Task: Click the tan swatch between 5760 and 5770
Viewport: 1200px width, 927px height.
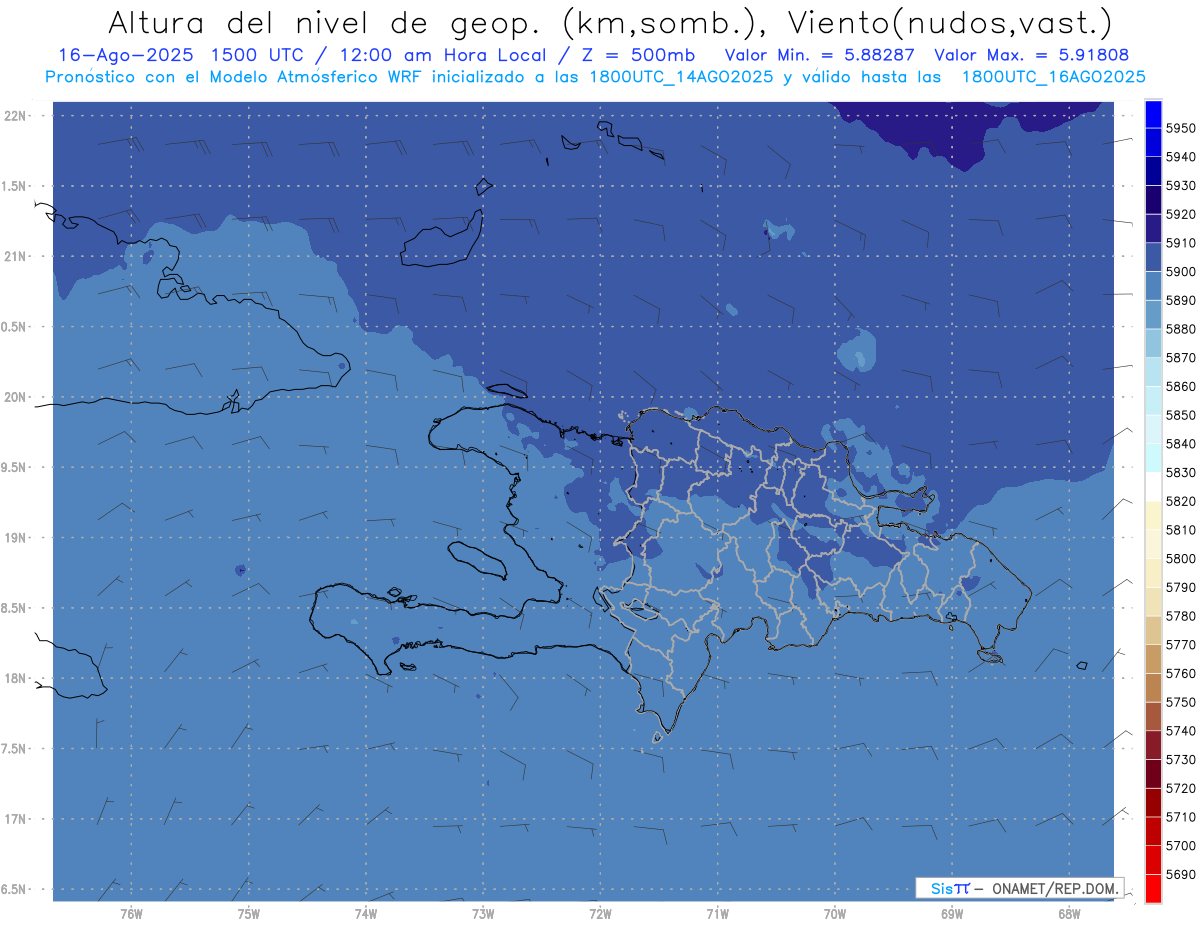Action: coord(1153,659)
